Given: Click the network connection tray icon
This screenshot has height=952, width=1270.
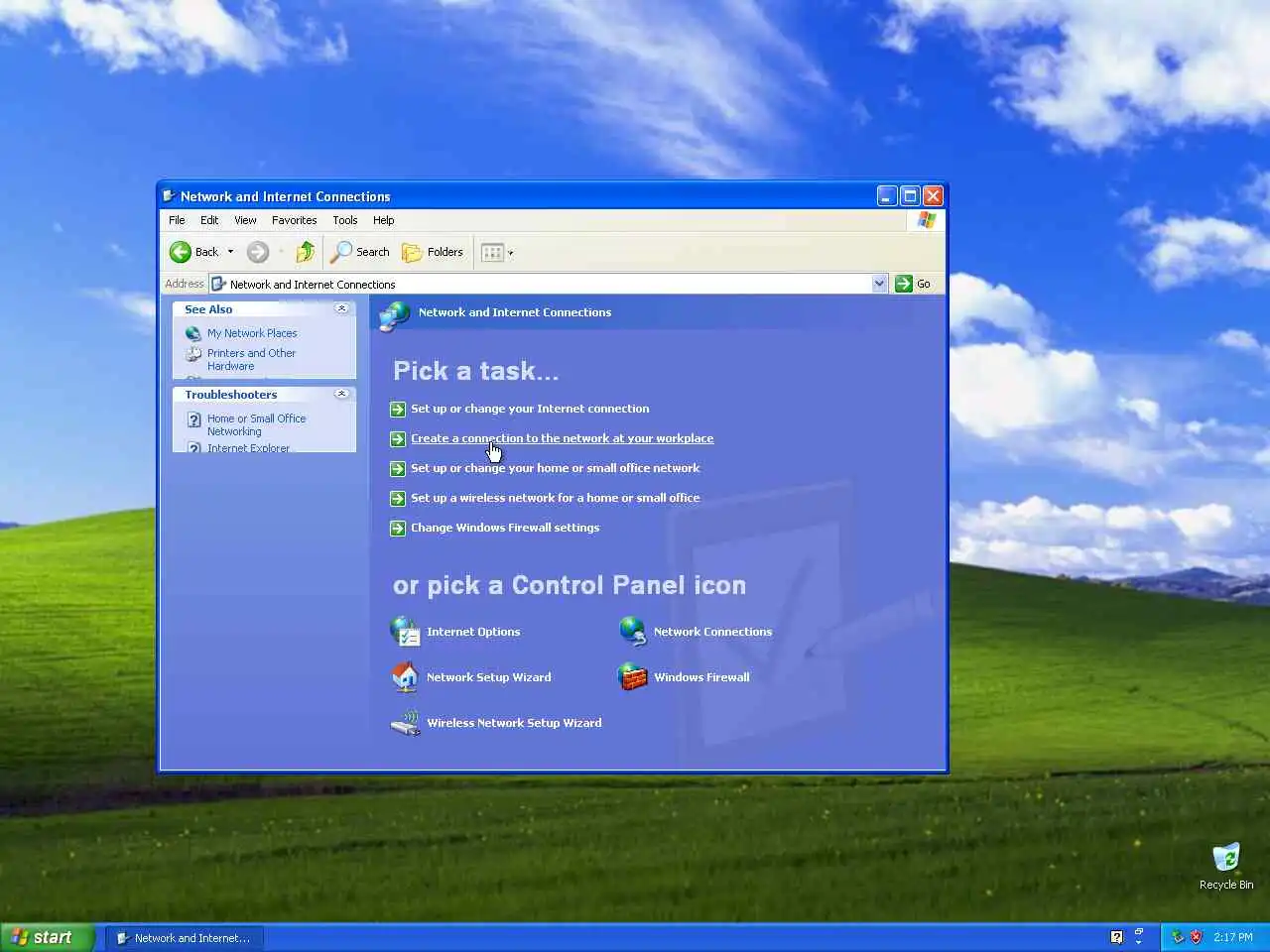Looking at the screenshot, I should point(1178,937).
